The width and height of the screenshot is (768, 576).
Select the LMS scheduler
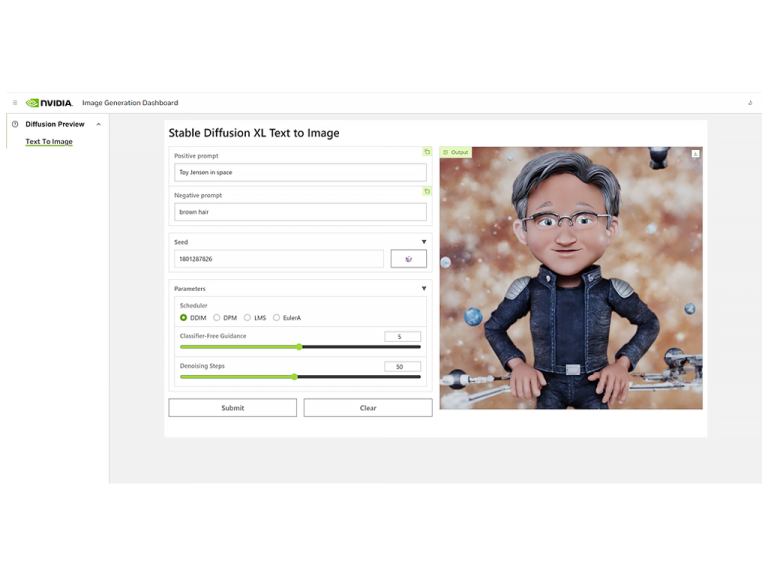pyautogui.click(x=247, y=317)
